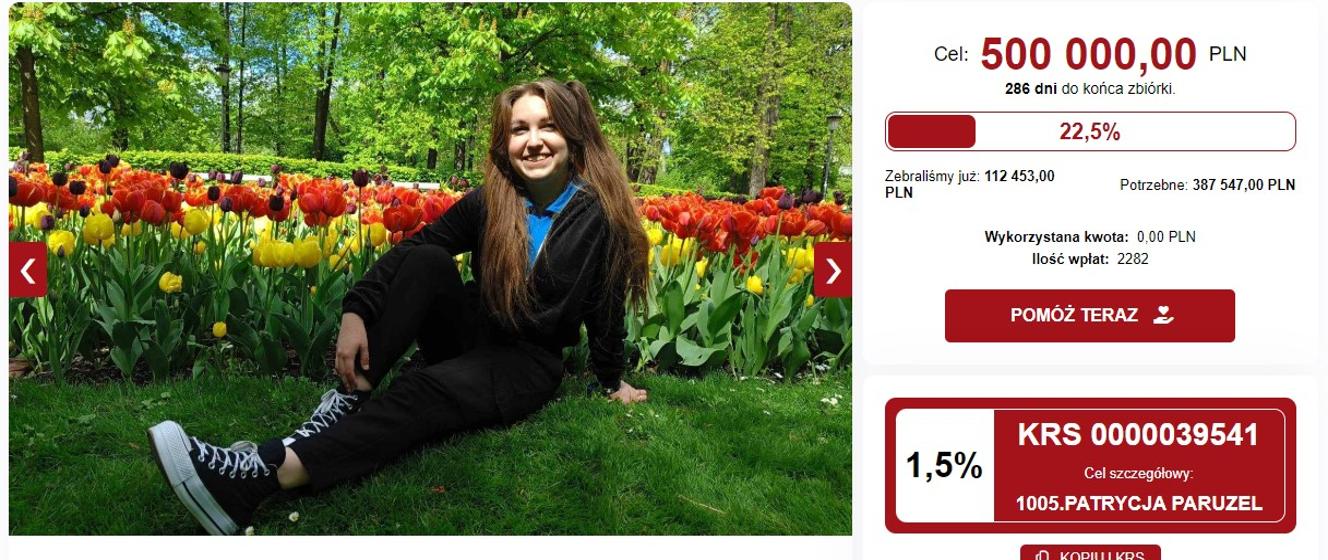1328x560 pixels.
Task: Click the number of payments value 2282
Action: tap(1133, 259)
